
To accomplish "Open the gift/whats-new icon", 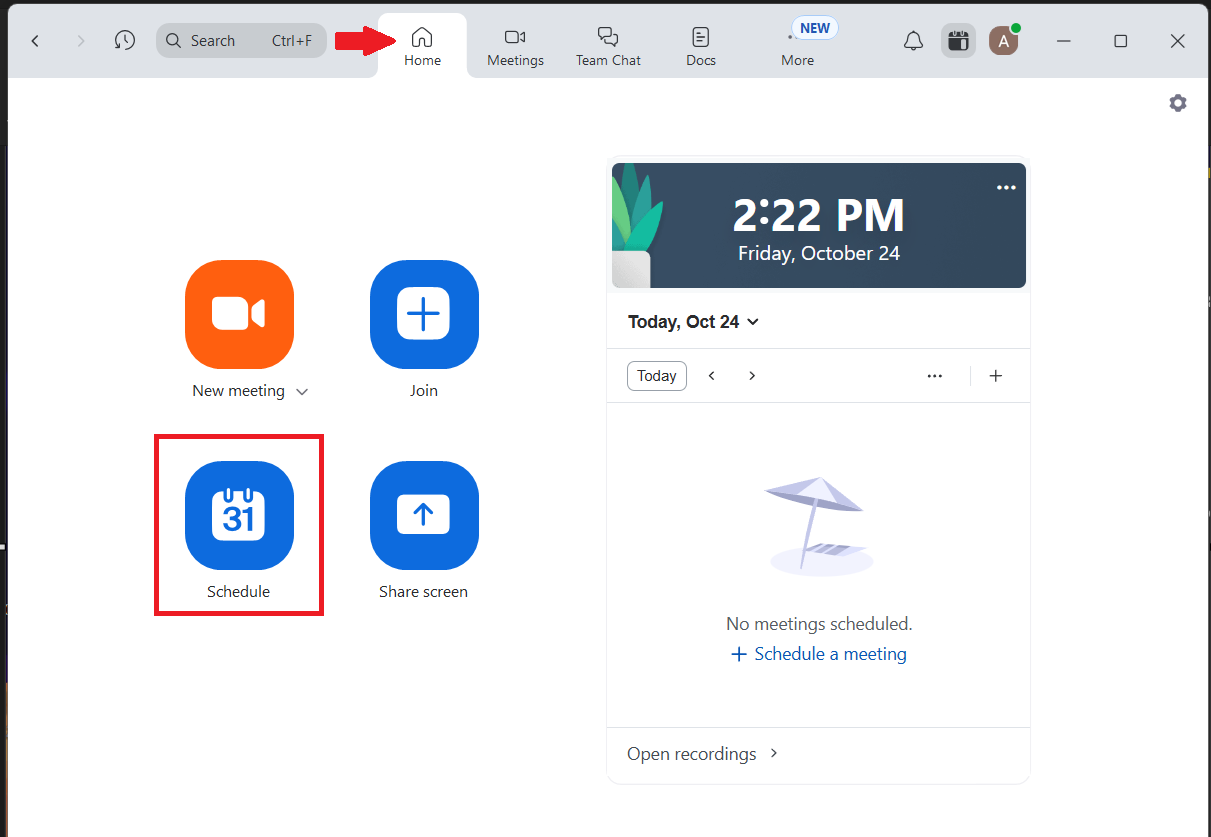I will coord(958,41).
